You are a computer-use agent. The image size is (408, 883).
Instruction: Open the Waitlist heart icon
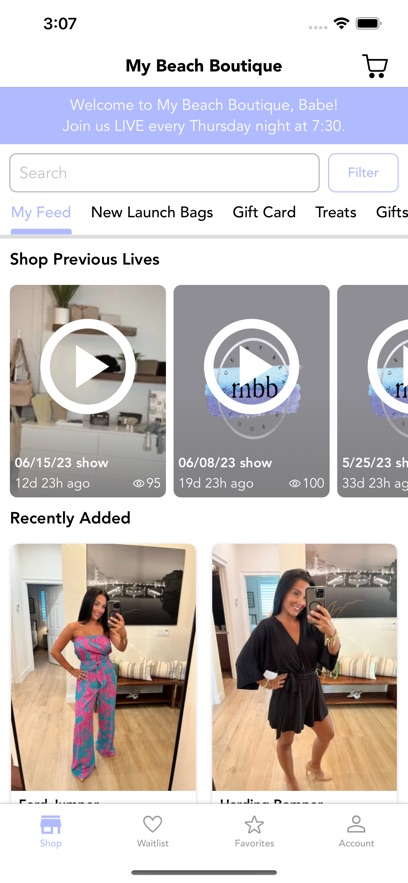pos(153,825)
